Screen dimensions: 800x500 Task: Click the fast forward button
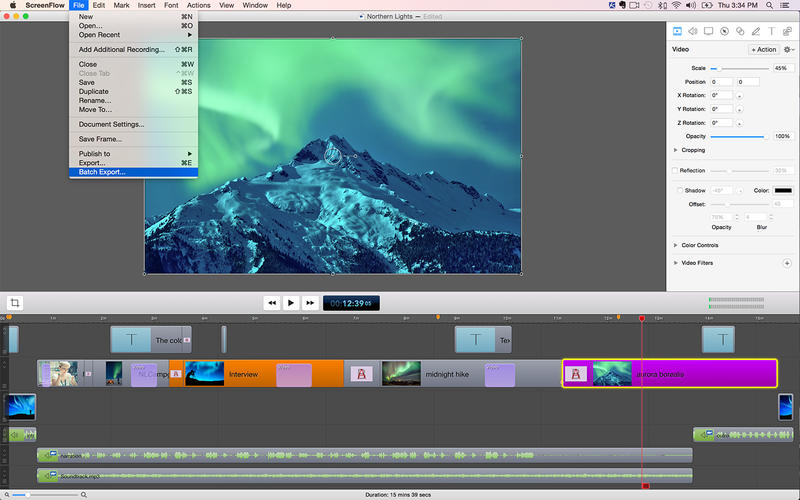coord(311,303)
